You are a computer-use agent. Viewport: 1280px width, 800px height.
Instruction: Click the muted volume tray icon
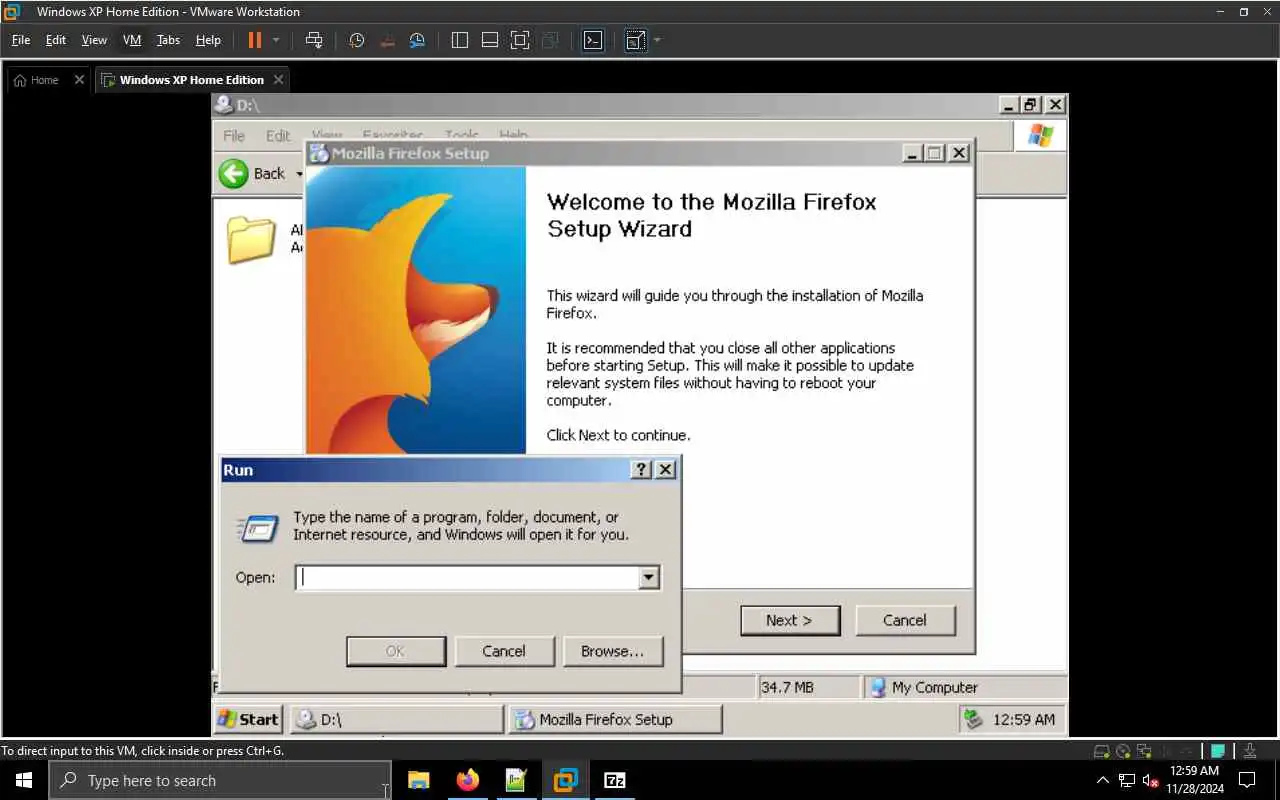point(1150,780)
